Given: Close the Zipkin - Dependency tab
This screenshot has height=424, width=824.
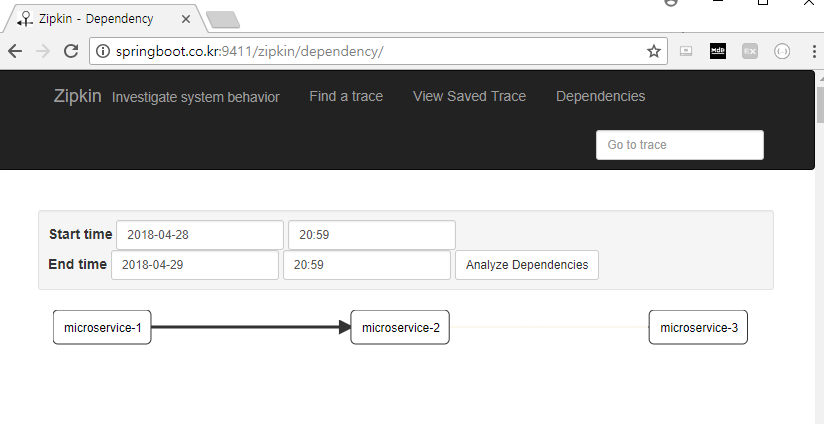Looking at the screenshot, I should click(186, 19).
